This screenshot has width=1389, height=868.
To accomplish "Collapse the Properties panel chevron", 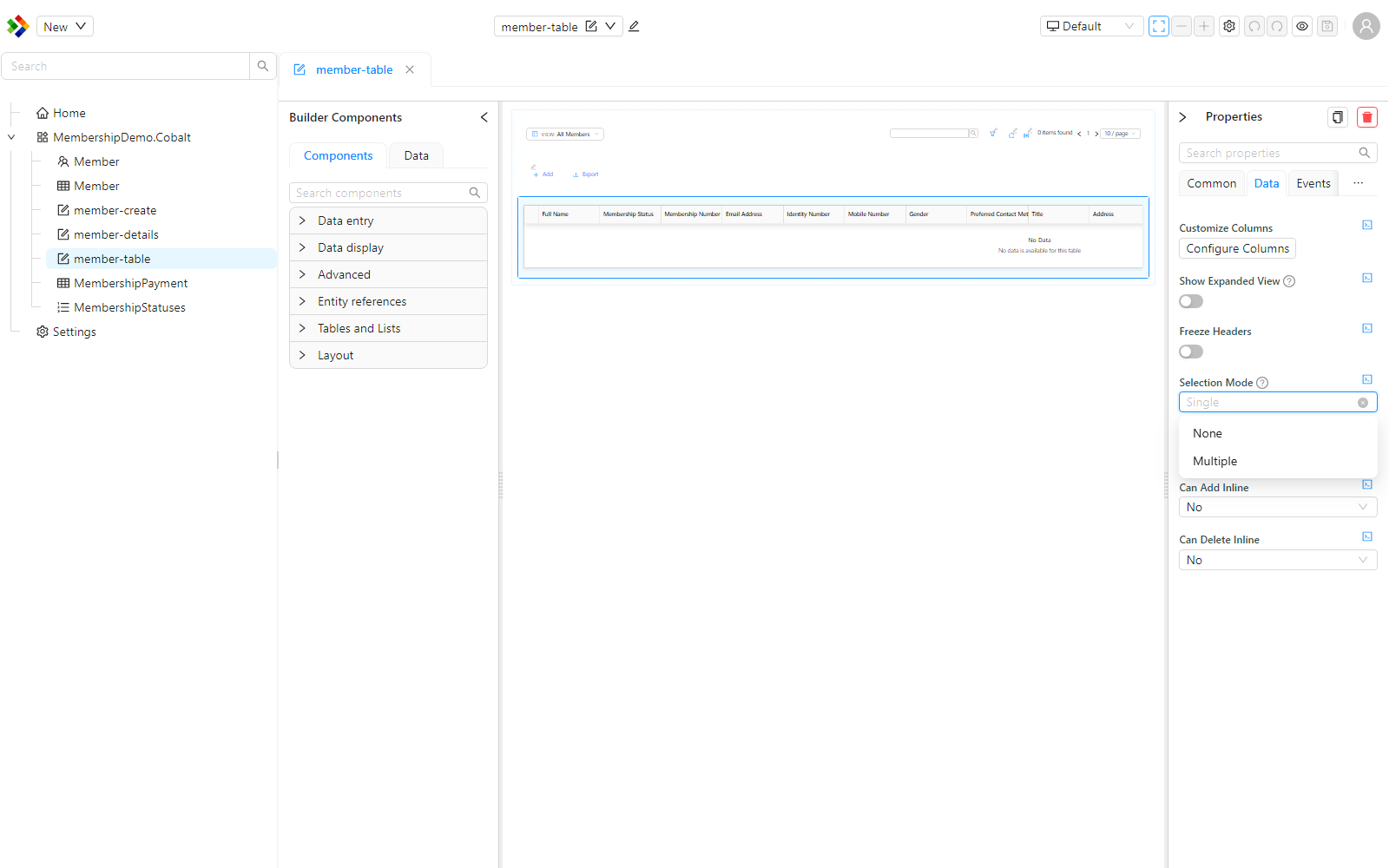I will tap(1182, 117).
